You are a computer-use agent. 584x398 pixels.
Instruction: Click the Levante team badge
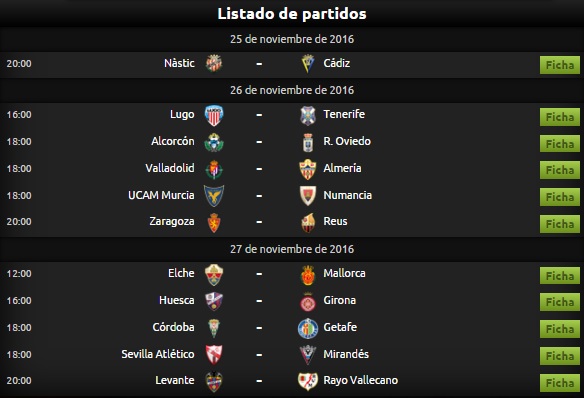pyautogui.click(x=214, y=382)
